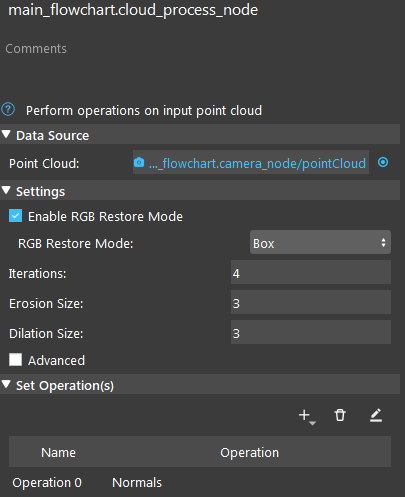Click the help question mark icon

pos(8,109)
